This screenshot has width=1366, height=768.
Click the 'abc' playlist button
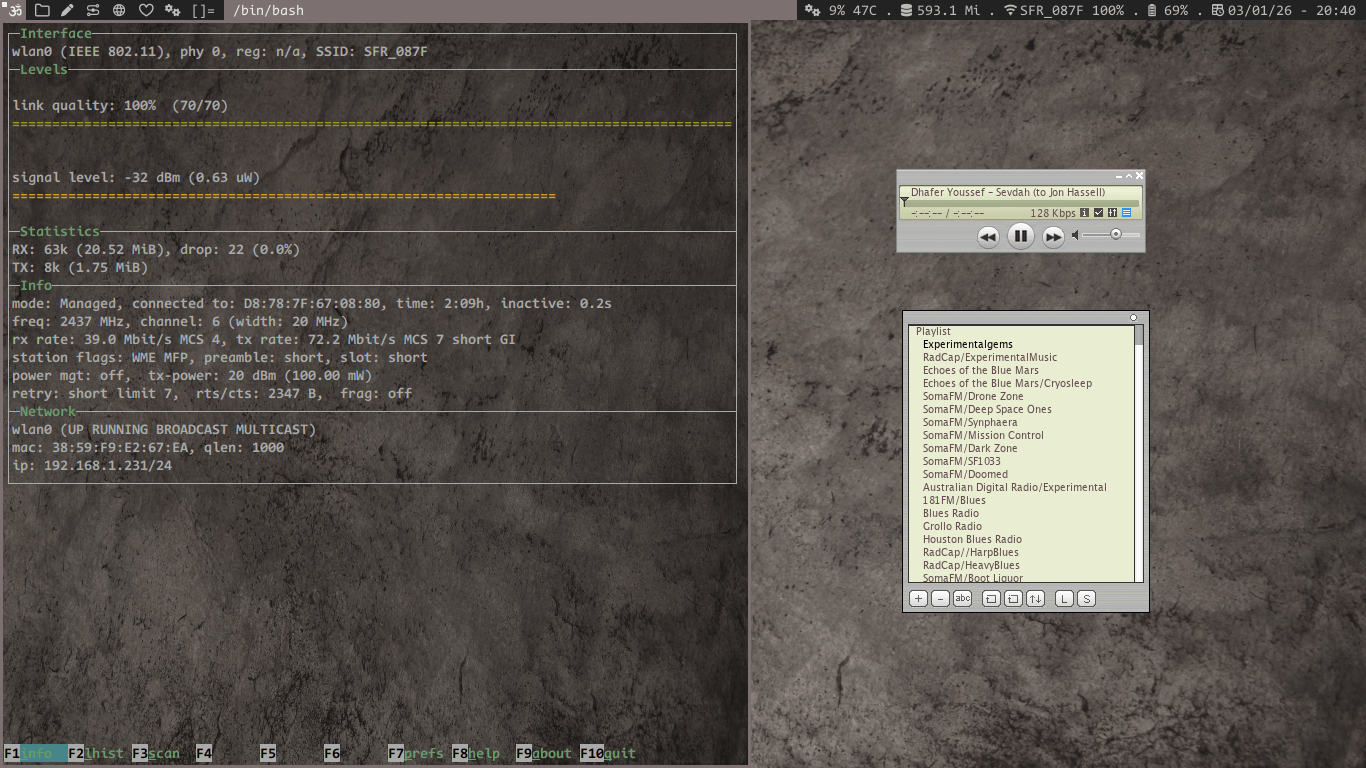coord(962,599)
